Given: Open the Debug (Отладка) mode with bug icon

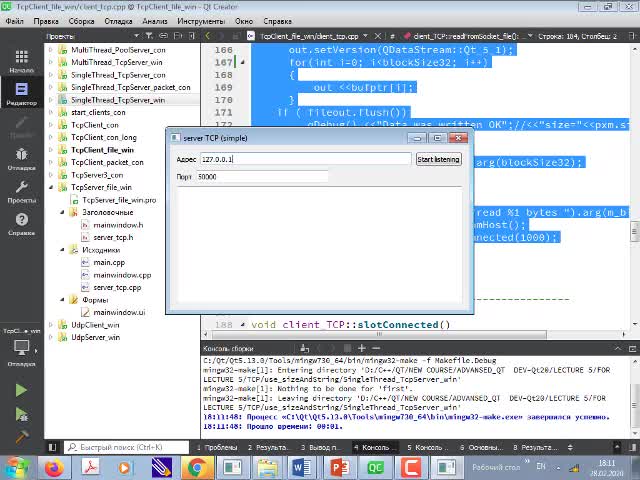Looking at the screenshot, I should tap(22, 158).
